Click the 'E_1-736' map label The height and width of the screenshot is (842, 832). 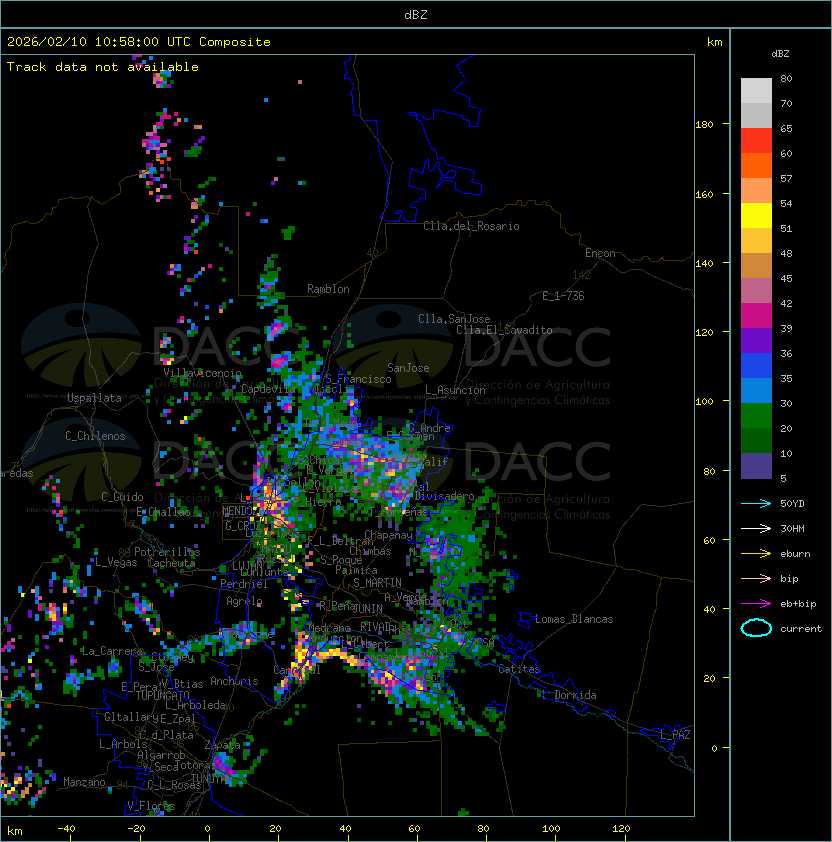coord(563,296)
